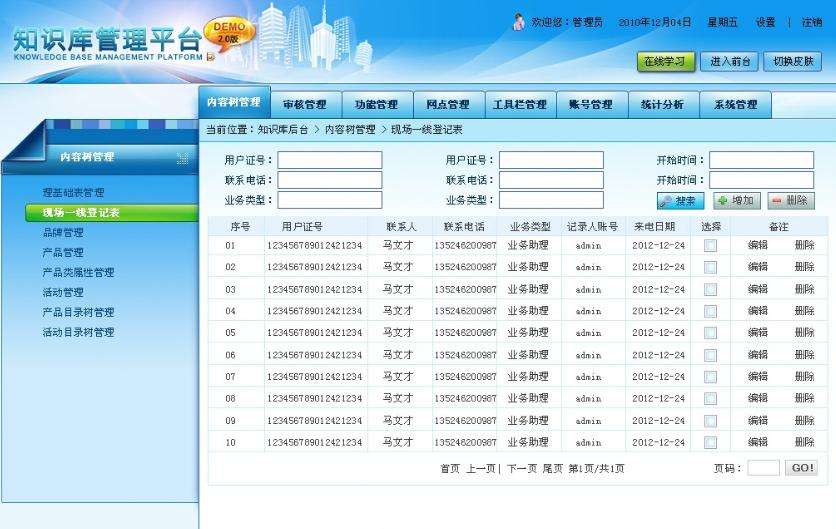Image resolution: width=836 pixels, height=529 pixels.
Task: Focus the first 联系电话 input field
Action: (x=330, y=180)
